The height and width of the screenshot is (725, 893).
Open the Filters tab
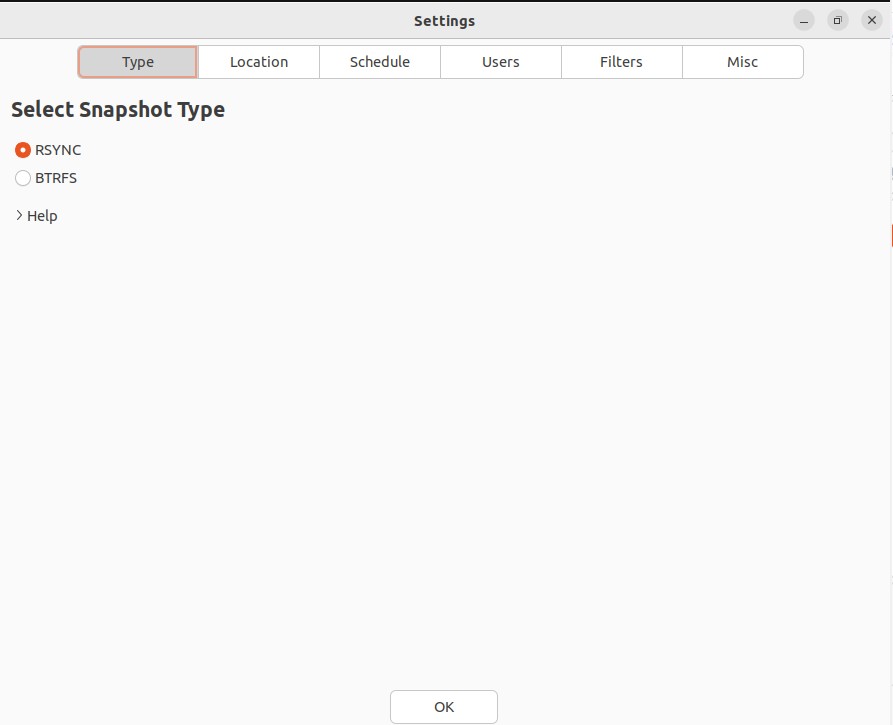621,62
